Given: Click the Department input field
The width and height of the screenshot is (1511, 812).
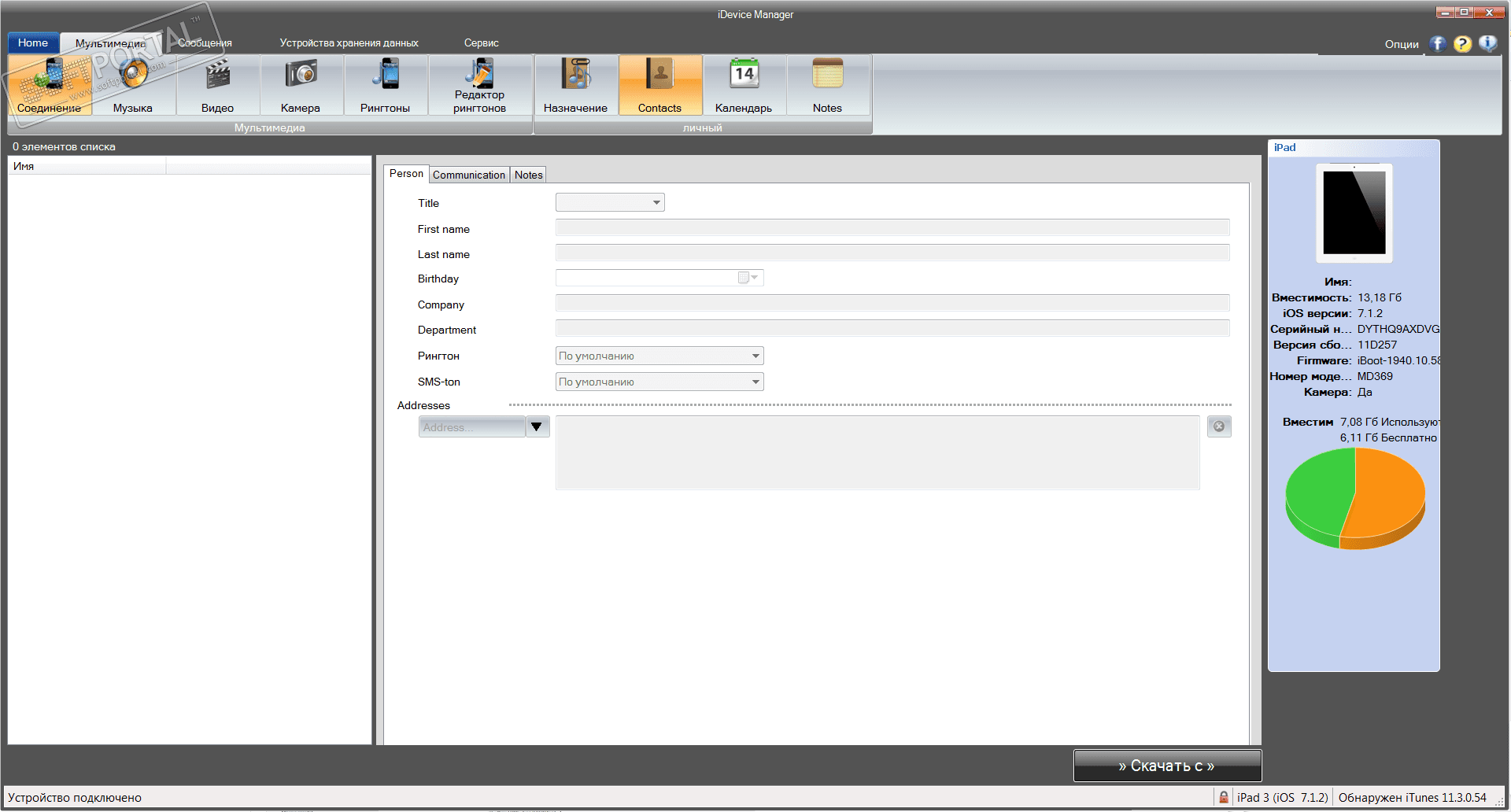Looking at the screenshot, I should point(892,328).
